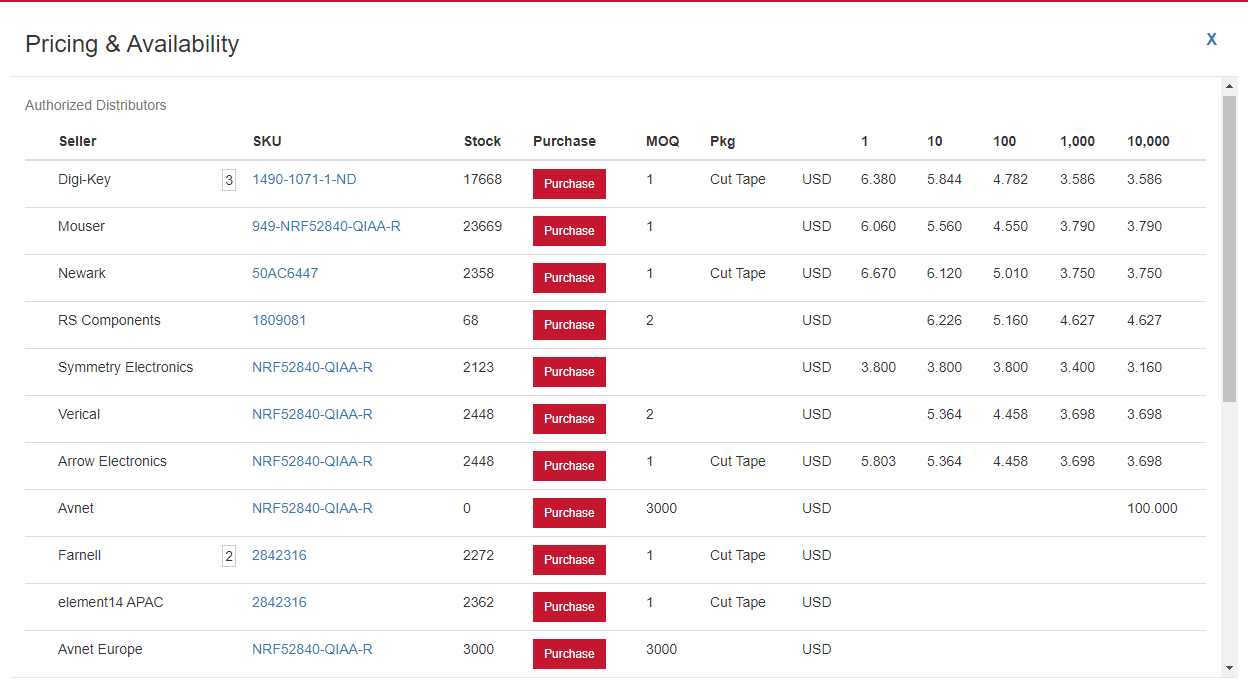1248x697 pixels.
Task: Click the Authorized Distributors section label
Action: coord(96,106)
